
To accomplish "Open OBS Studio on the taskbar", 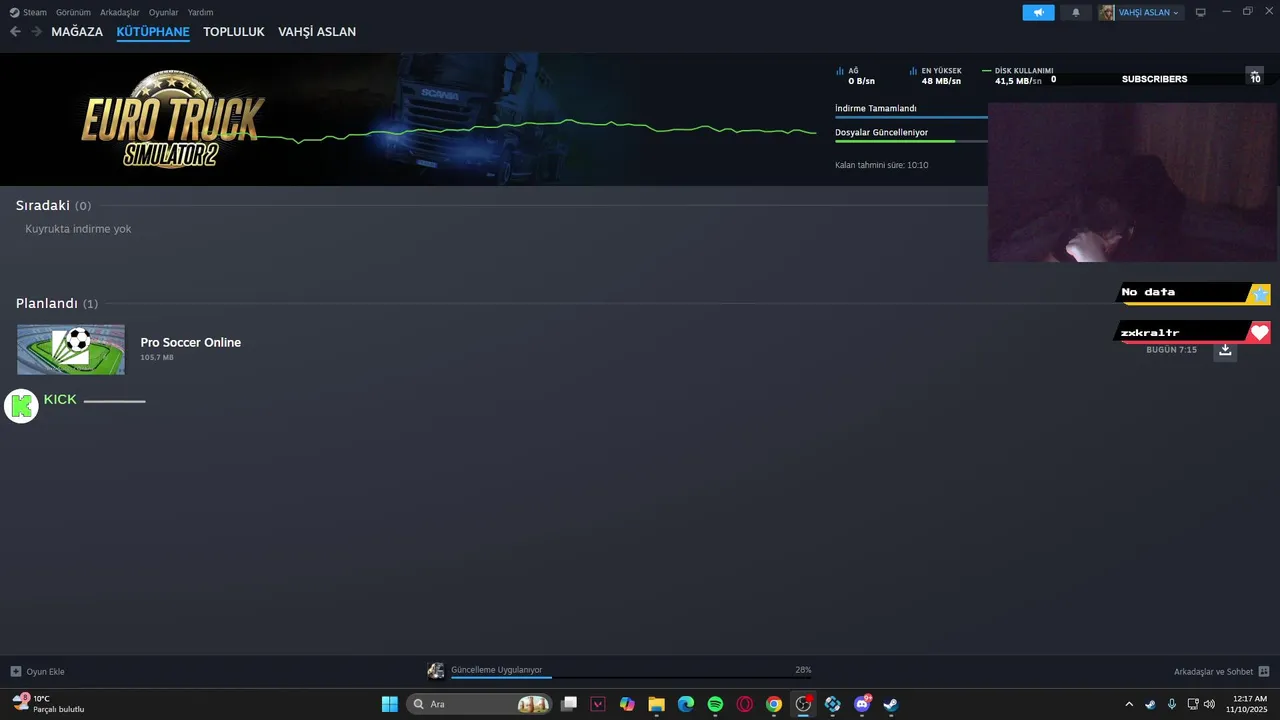I will (803, 704).
